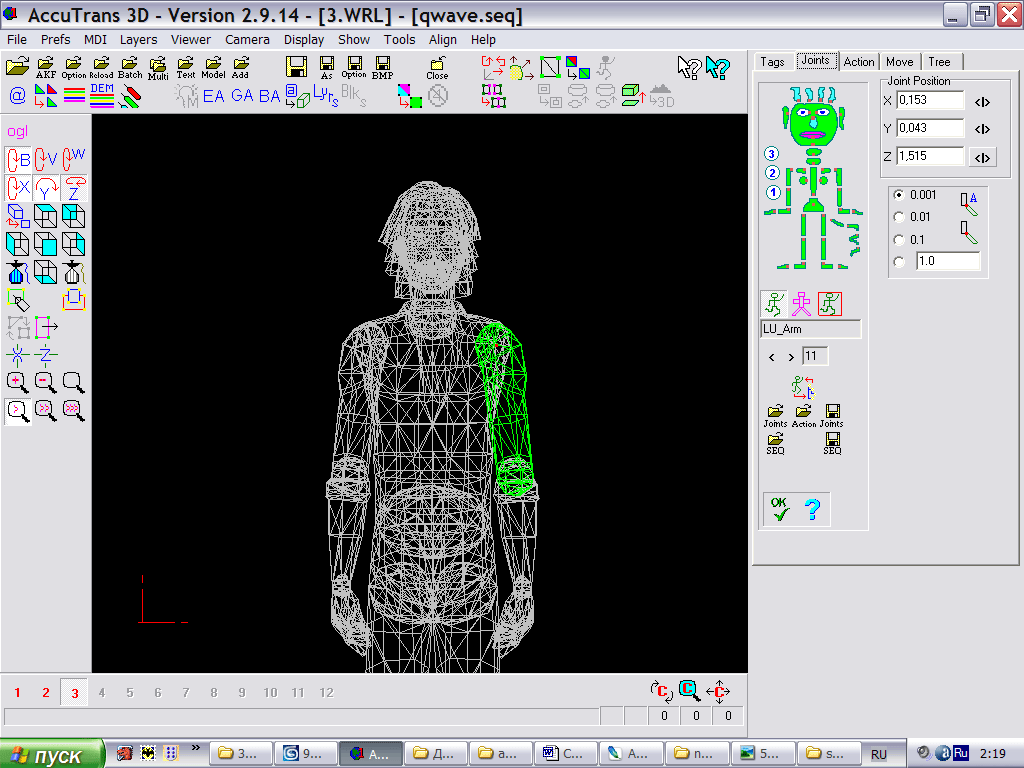
Task: Click the magenta stick figure icon
Action: [x=801, y=304]
